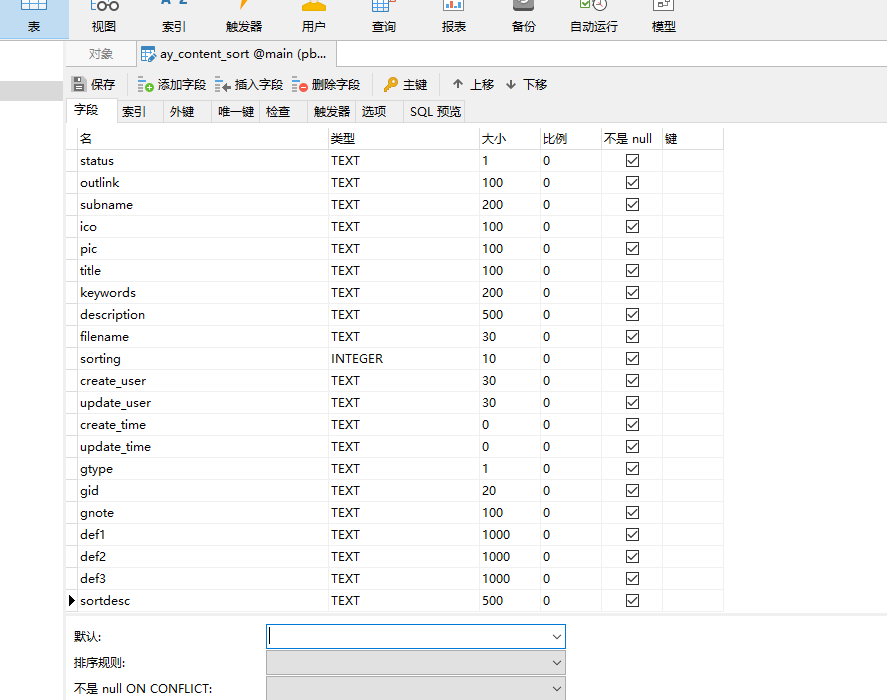Toggle 不是 null checkbox for create_time
Image resolution: width=887 pixels, height=700 pixels.
point(632,424)
